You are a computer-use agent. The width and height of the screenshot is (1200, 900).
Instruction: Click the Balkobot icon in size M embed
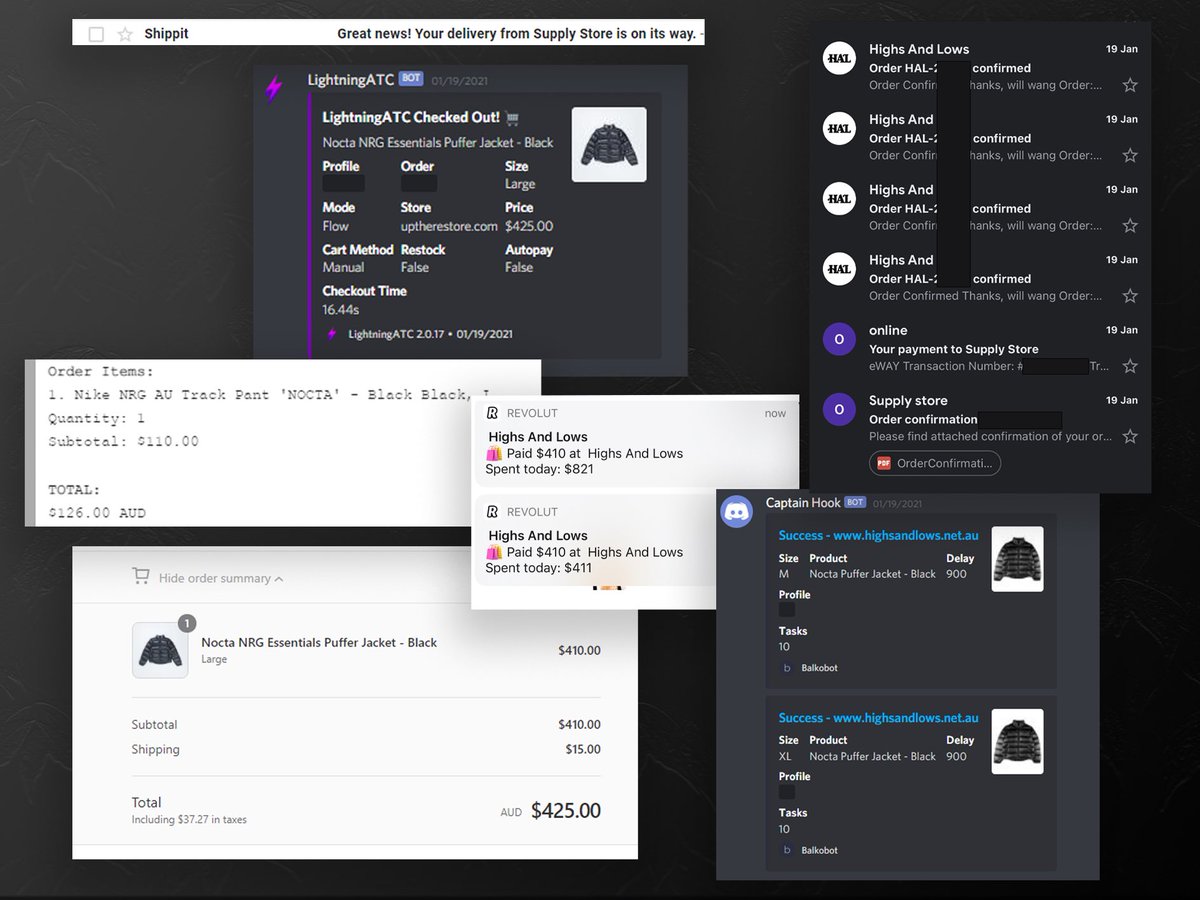787,668
